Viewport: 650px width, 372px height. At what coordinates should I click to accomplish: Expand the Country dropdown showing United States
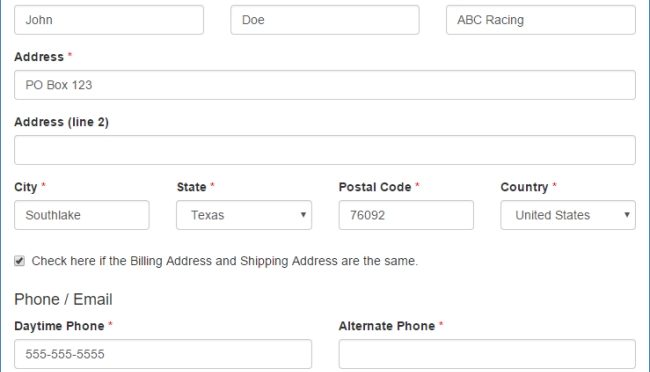coord(568,215)
